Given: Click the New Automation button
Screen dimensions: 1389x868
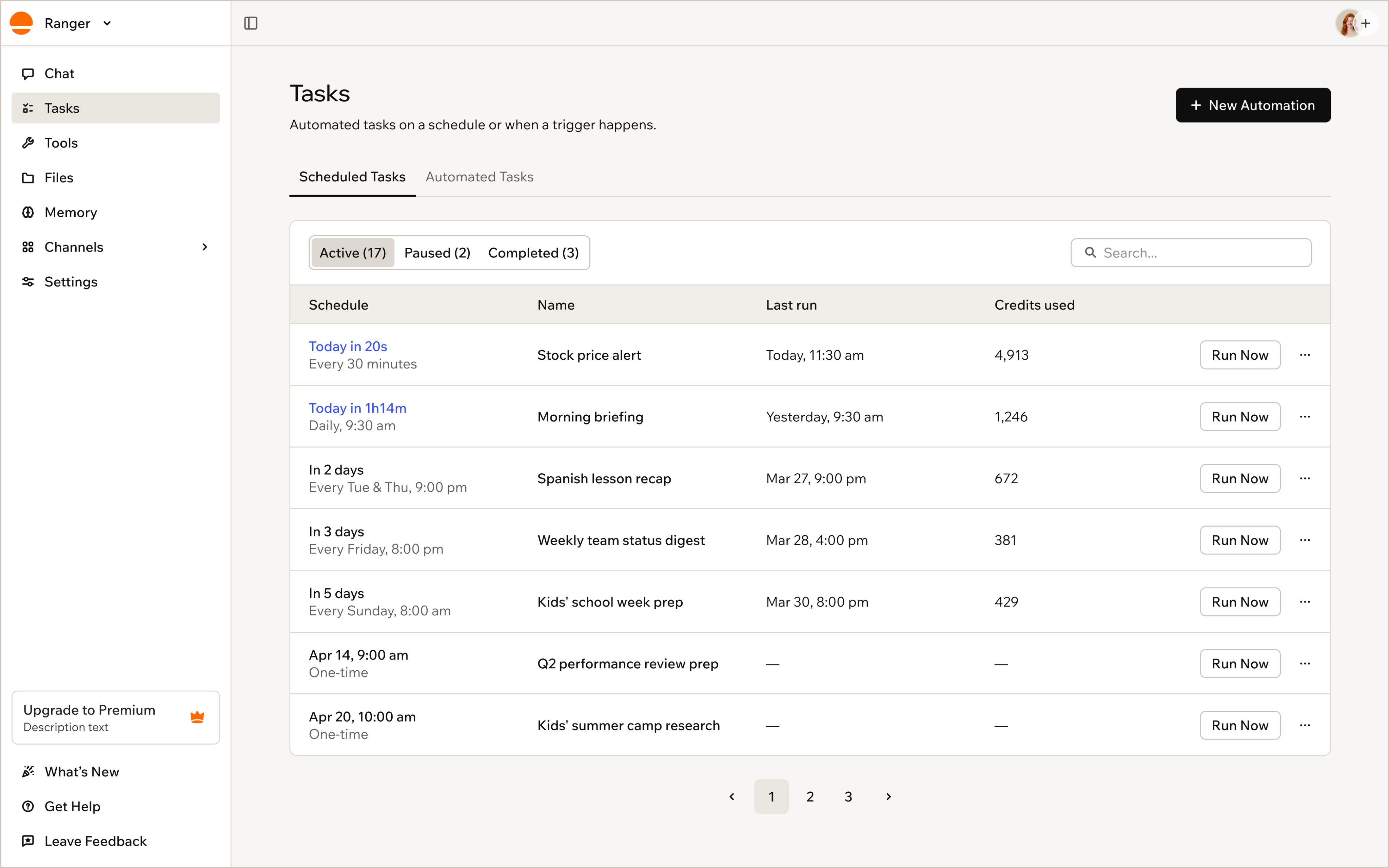Looking at the screenshot, I should (x=1252, y=105).
